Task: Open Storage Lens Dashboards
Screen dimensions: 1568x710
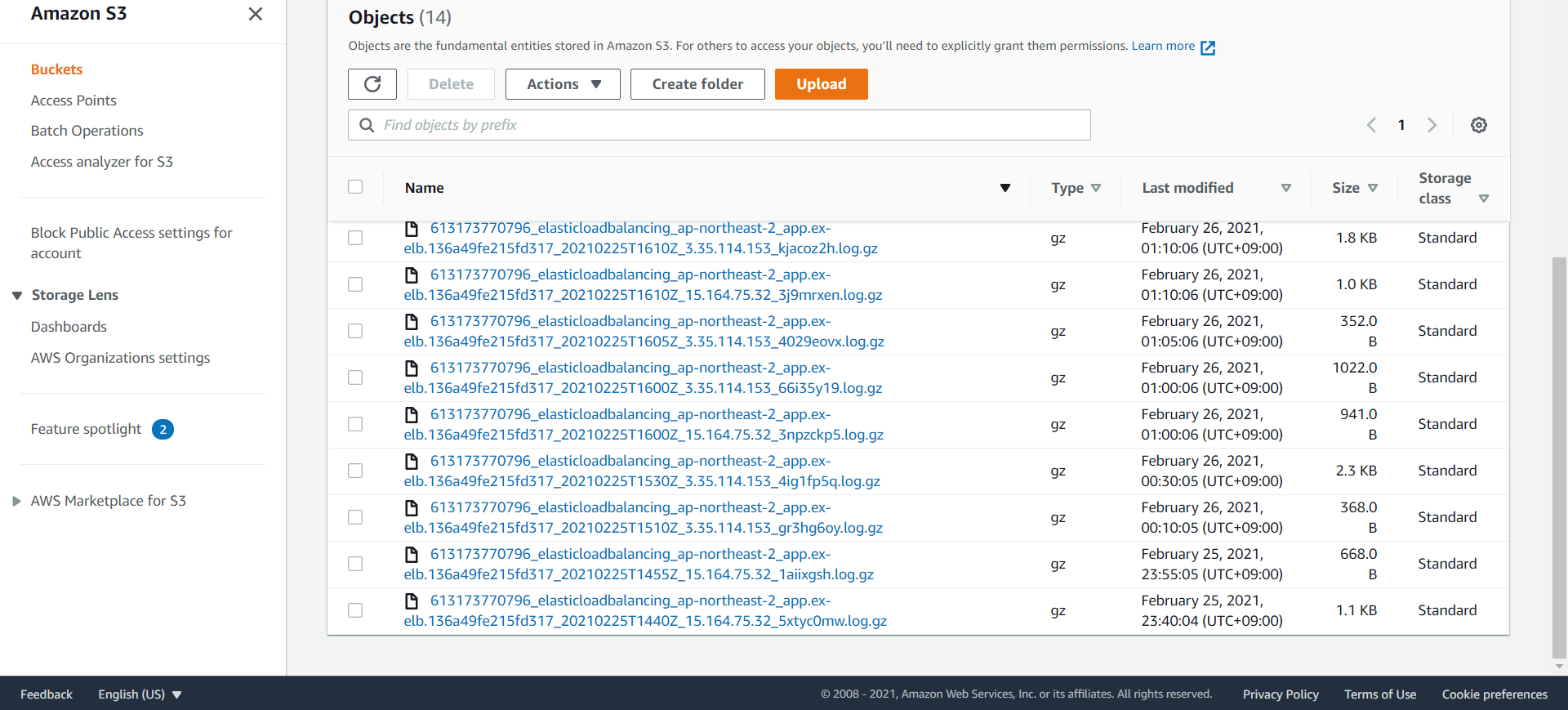Action: pos(69,327)
